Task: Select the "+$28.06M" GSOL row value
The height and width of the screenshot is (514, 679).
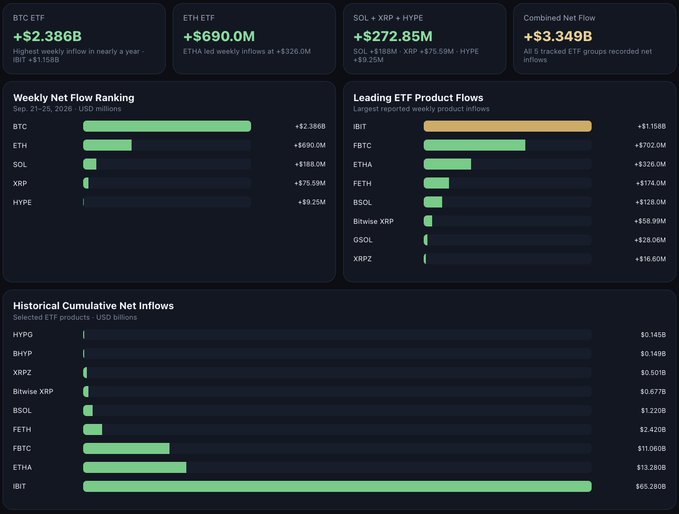Action: pyautogui.click(x=650, y=240)
